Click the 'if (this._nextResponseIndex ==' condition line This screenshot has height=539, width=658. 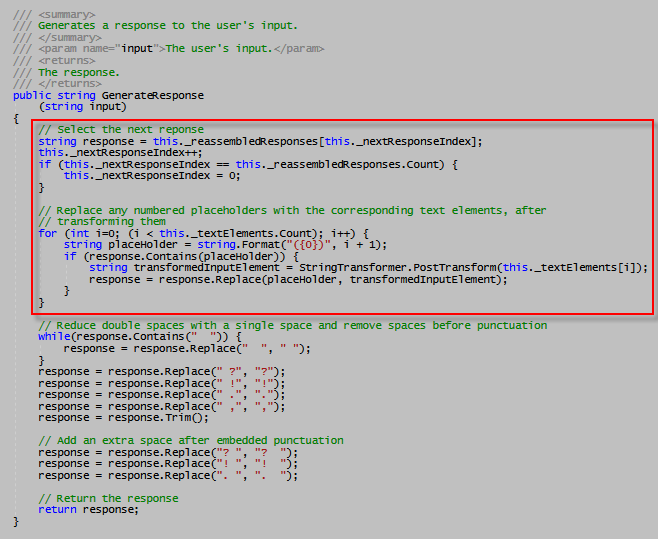pyautogui.click(x=248, y=165)
